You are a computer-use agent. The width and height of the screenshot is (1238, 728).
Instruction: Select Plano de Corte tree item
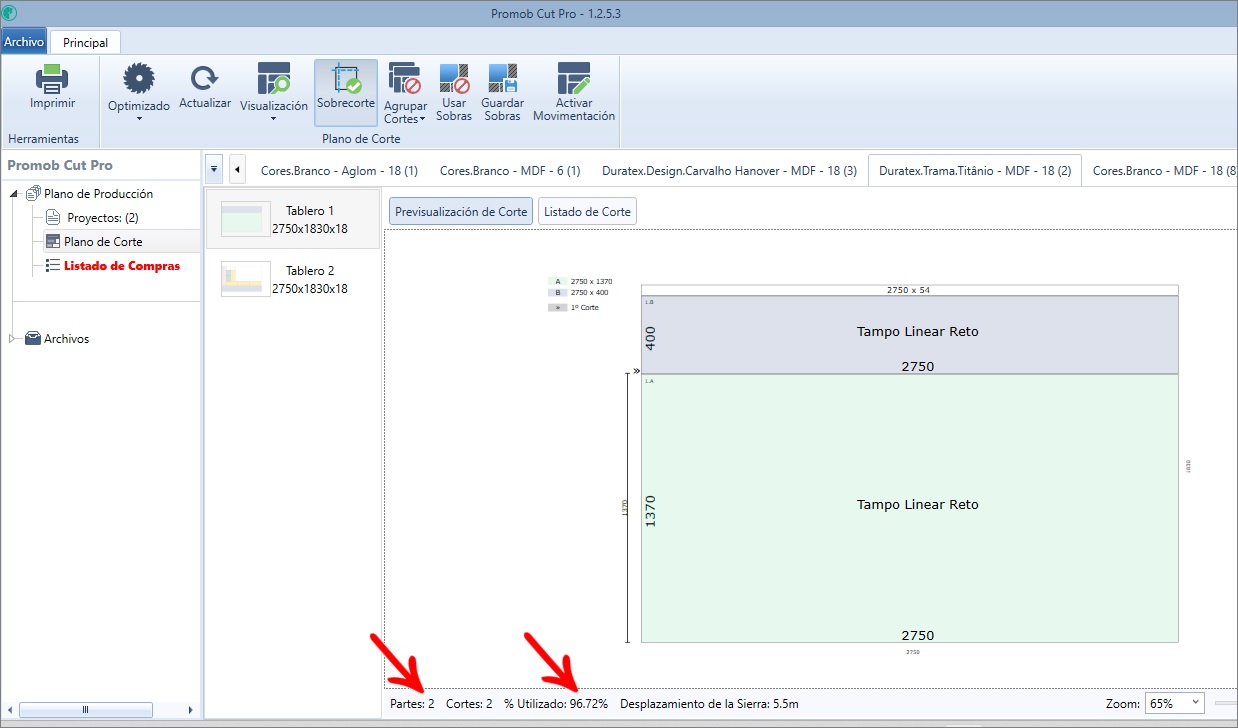pos(103,241)
